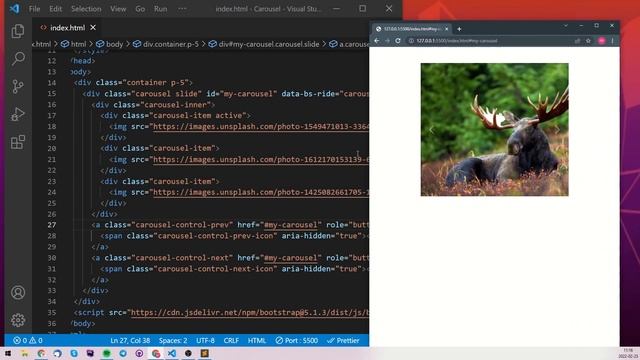Click the VS Code logo icon
This screenshot has height=360, width=640.
click(x=14, y=9)
